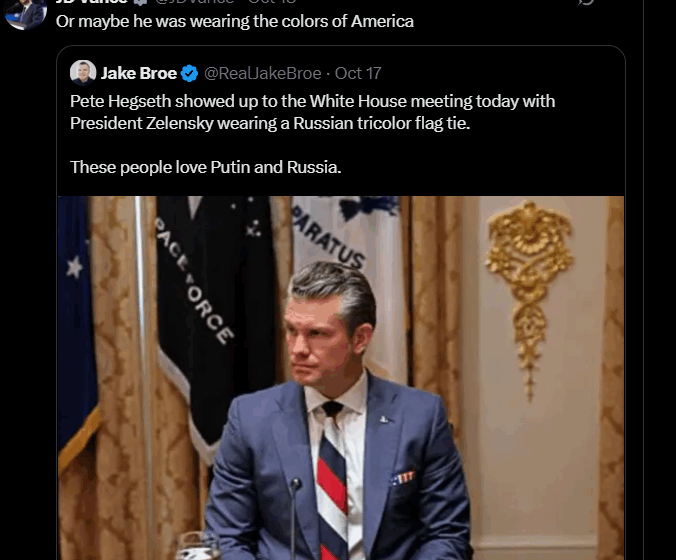The image size is (676, 560).
Task: Click Jake Broe's small profile picture
Action: (83, 73)
